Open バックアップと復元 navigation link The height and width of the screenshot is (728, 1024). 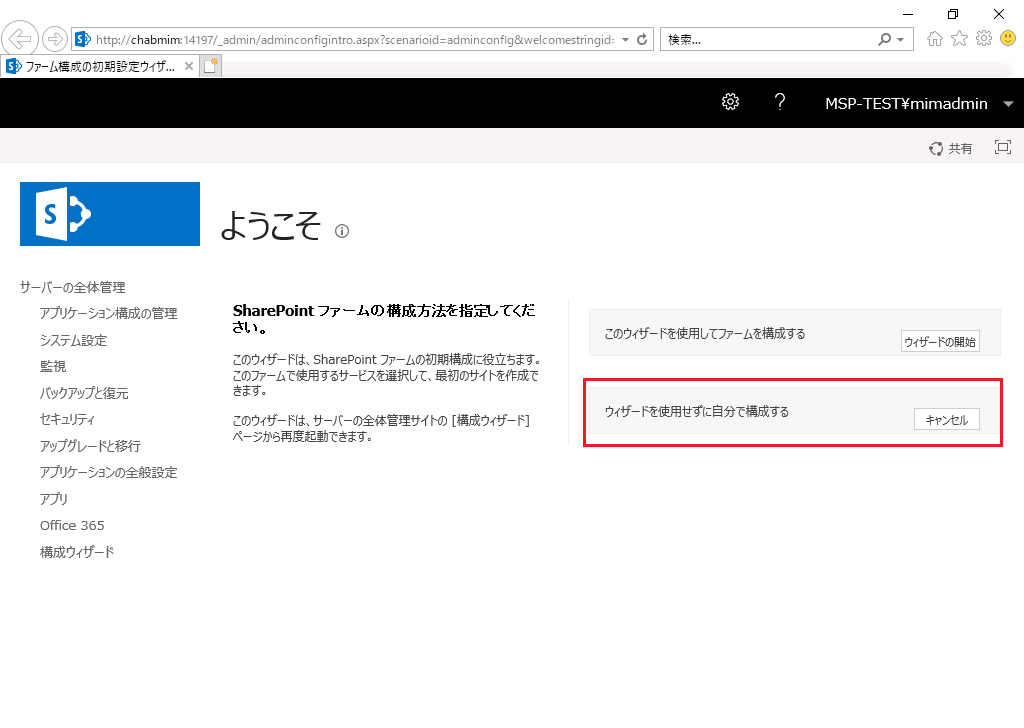point(84,393)
